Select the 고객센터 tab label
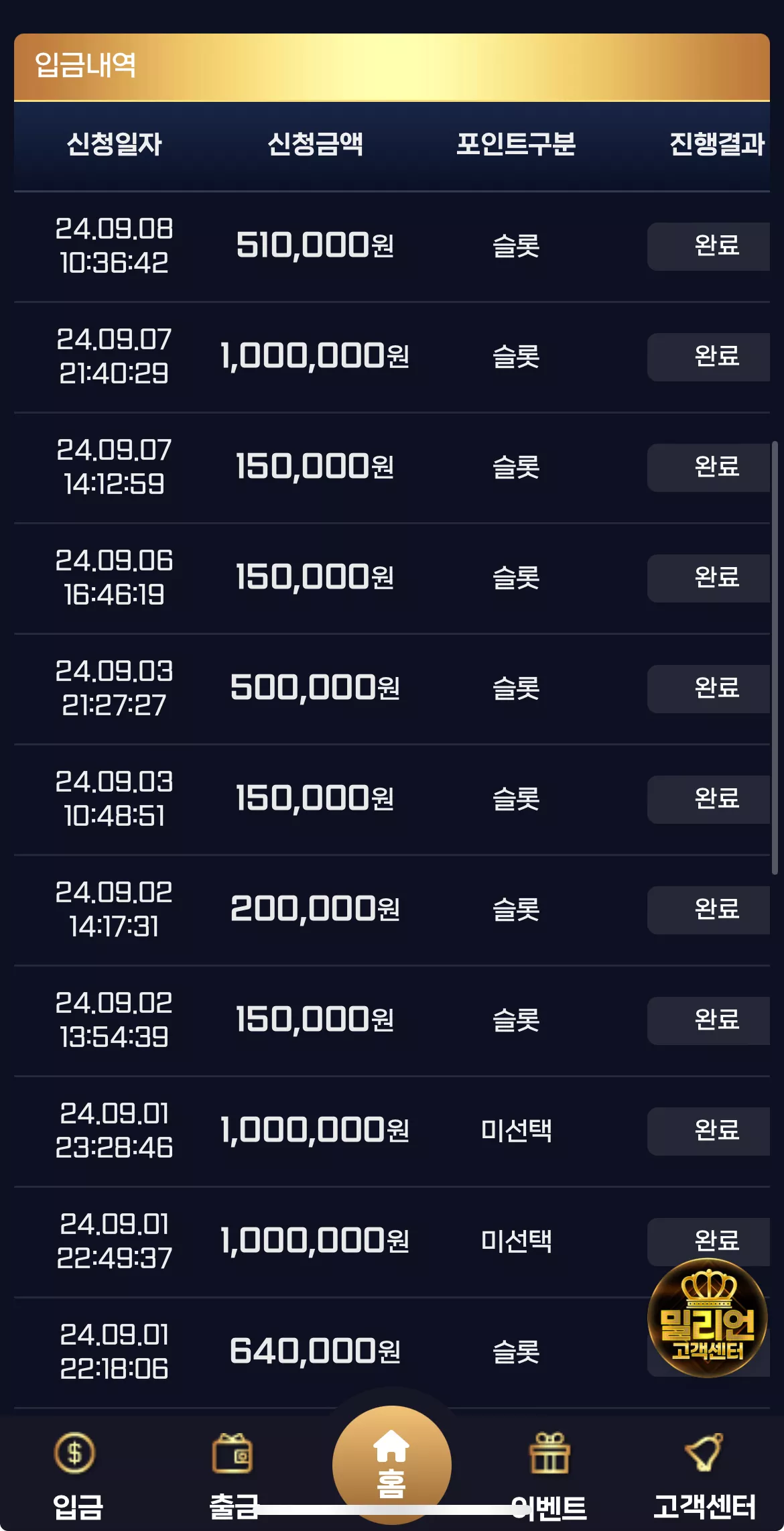 point(704,1506)
